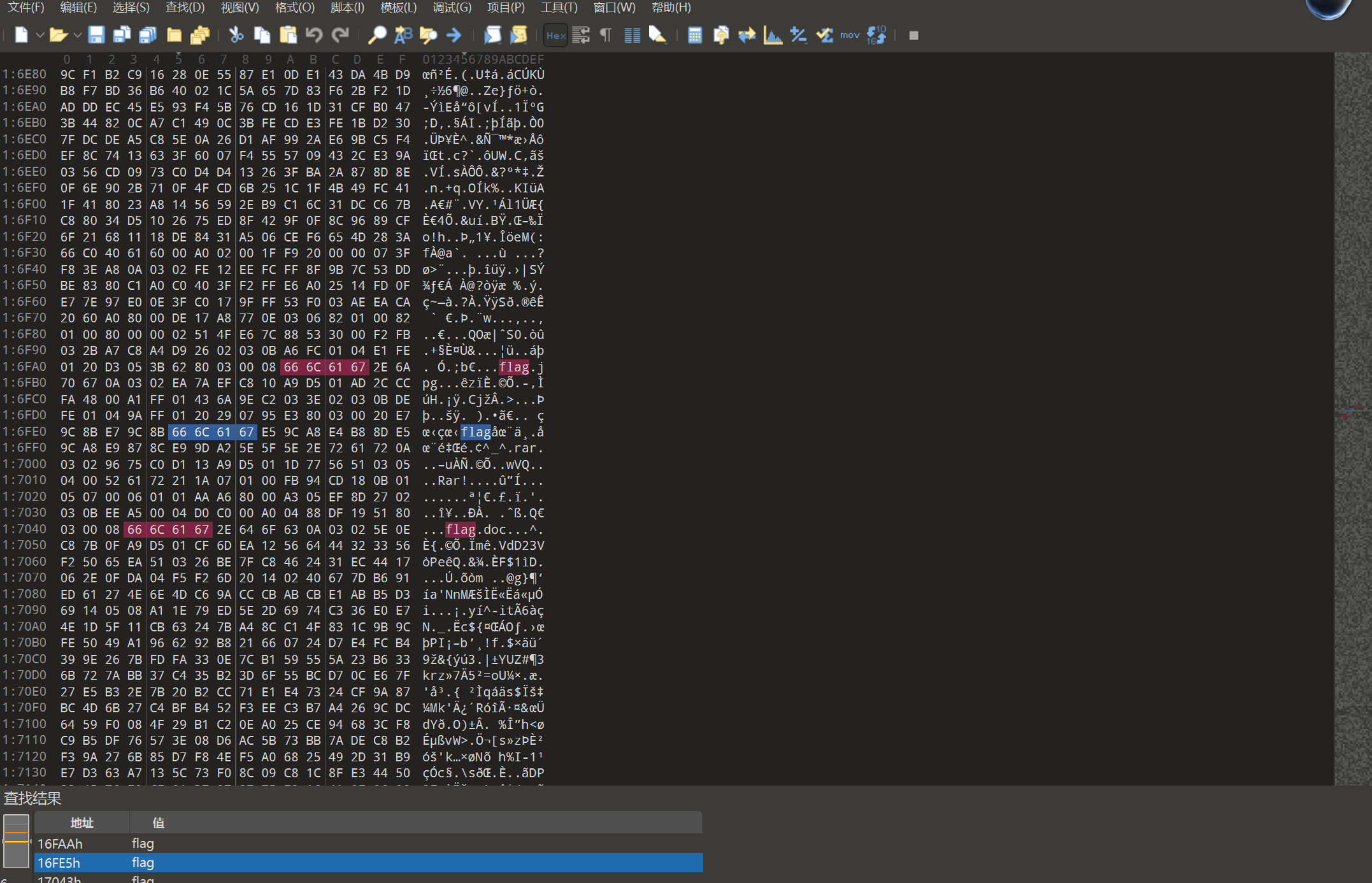
Task: Expand the Open file dropdown arrow
Action: [78, 35]
